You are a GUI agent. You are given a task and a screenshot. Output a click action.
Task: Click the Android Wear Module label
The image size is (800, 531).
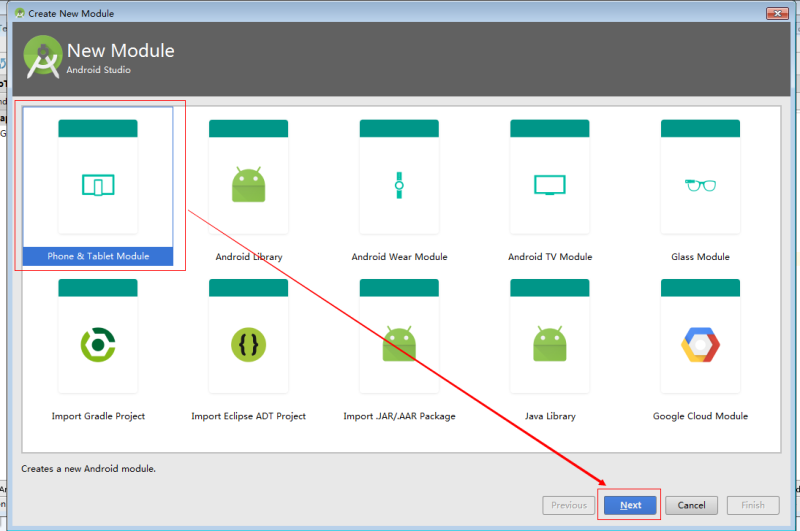(x=399, y=257)
